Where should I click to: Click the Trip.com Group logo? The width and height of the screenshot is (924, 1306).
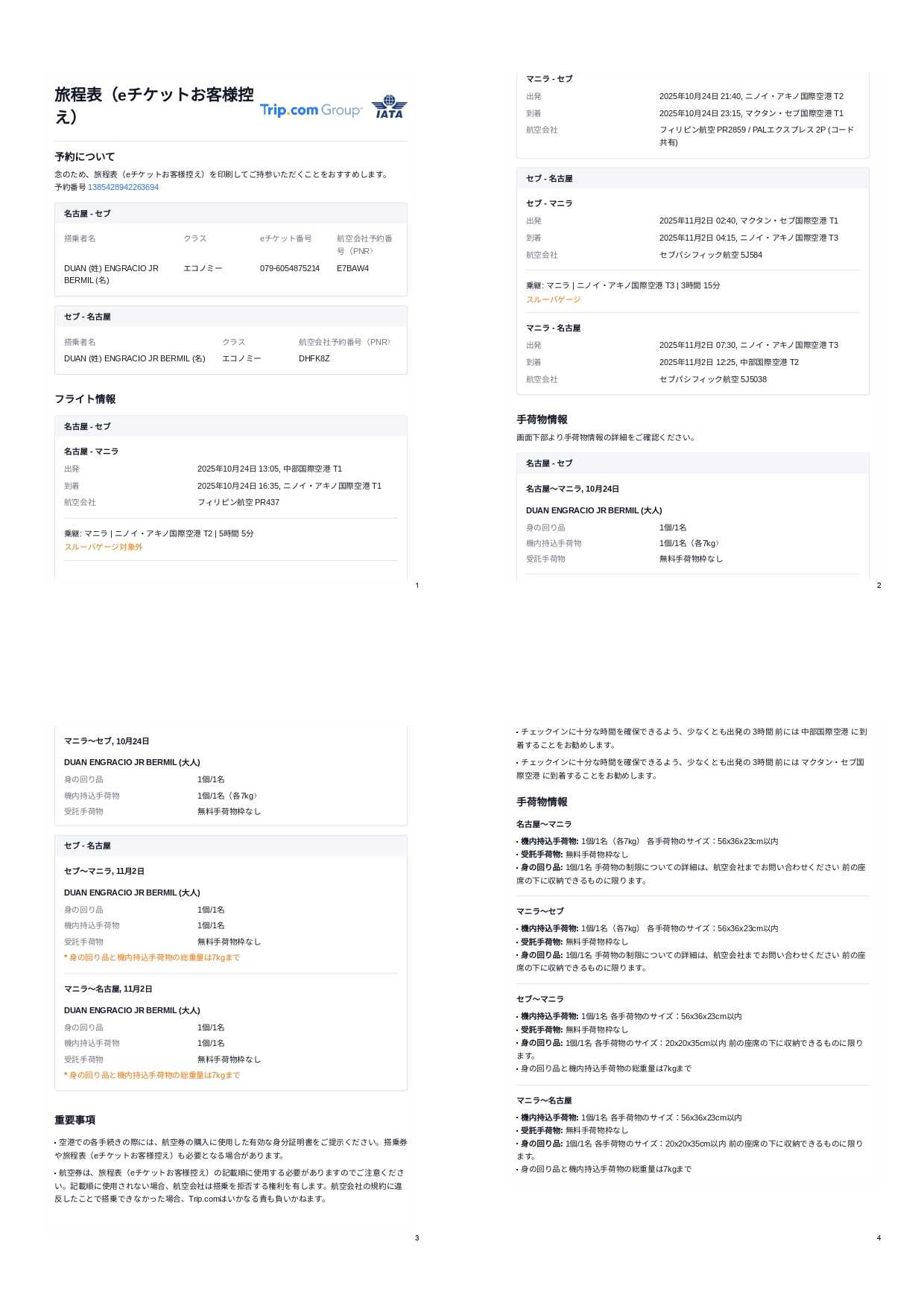[x=310, y=110]
